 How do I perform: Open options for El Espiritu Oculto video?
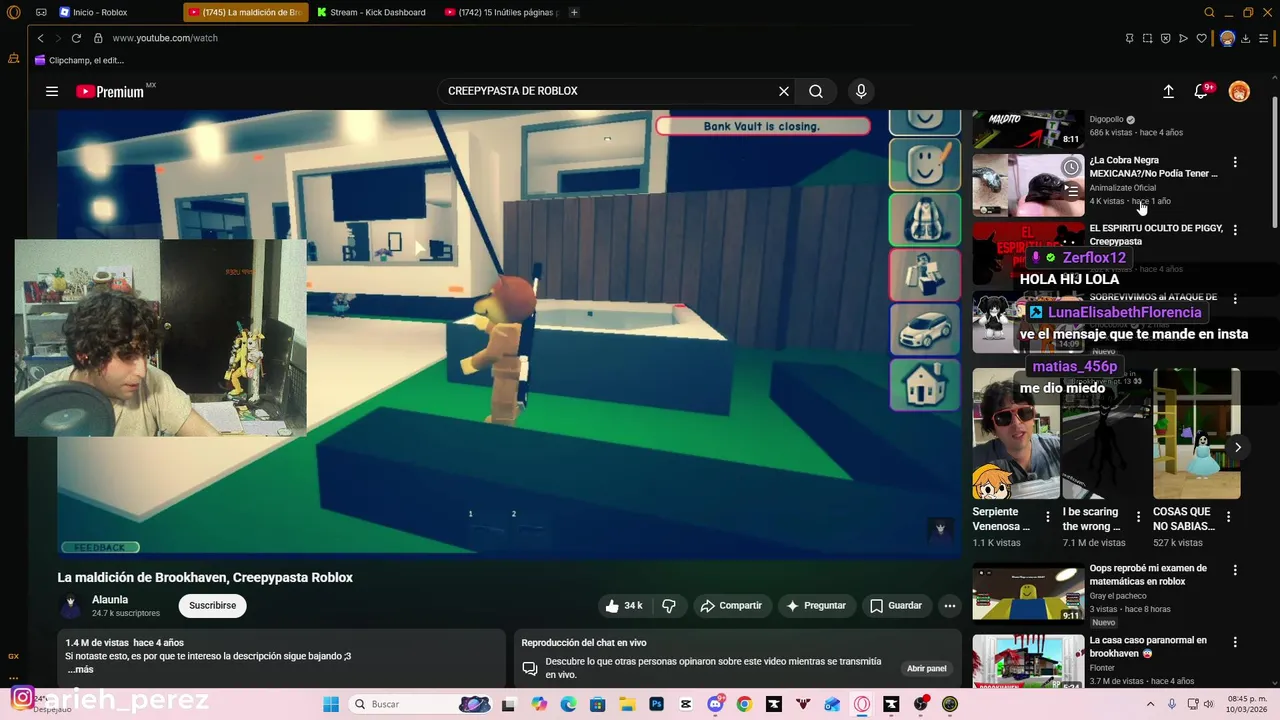(x=1235, y=230)
